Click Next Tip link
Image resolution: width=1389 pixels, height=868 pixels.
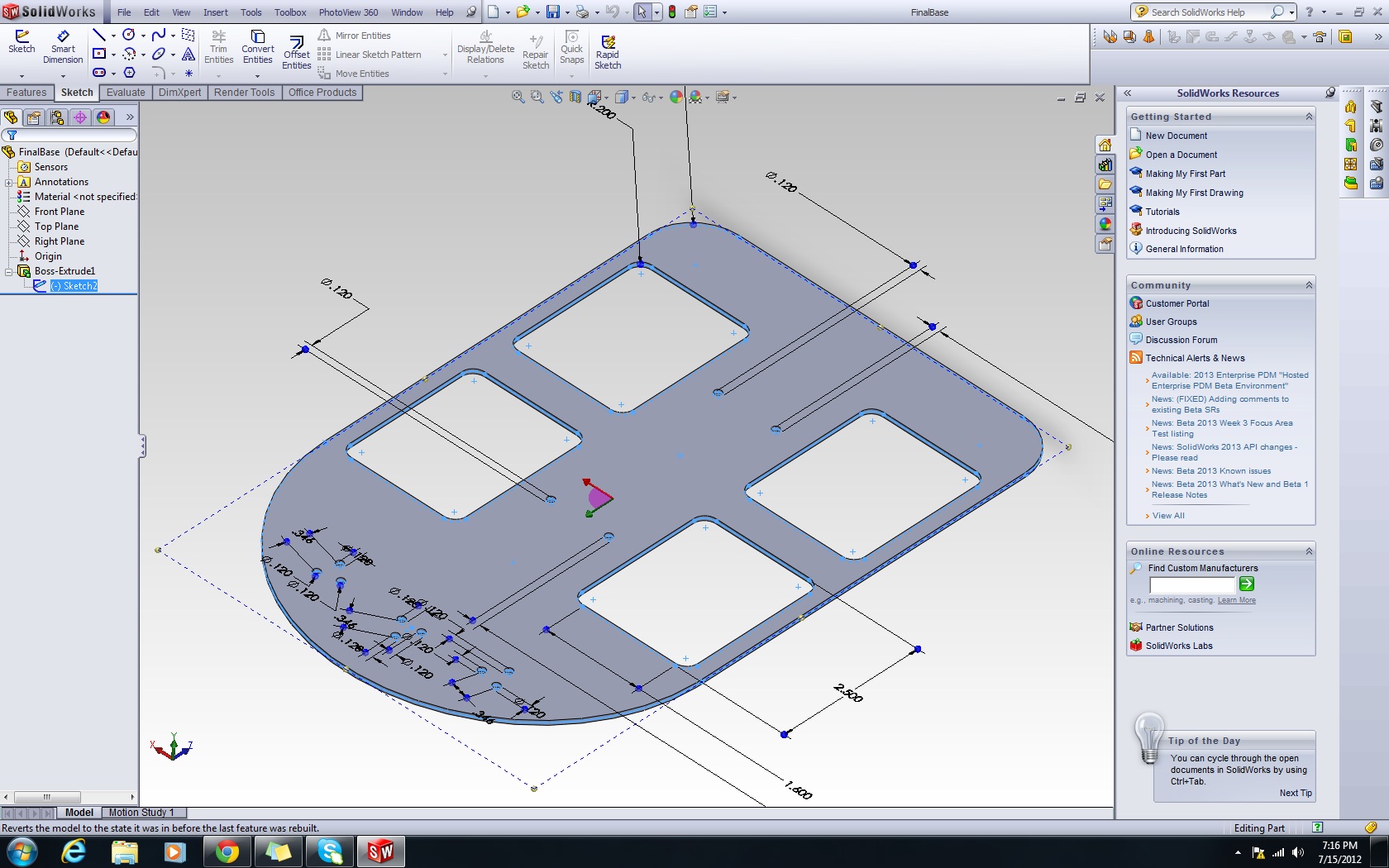pyautogui.click(x=1296, y=793)
